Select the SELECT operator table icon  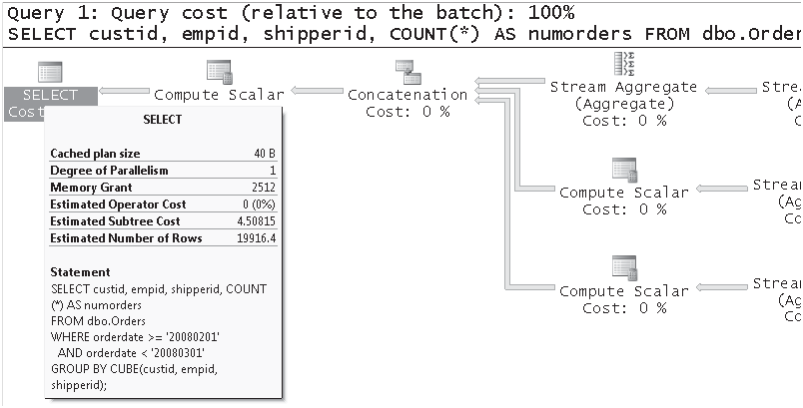pos(50,72)
